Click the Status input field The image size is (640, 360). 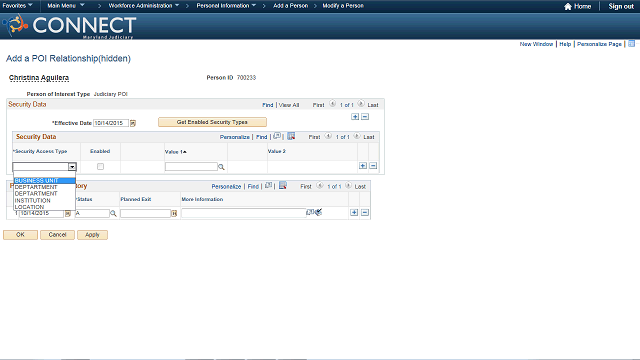tap(92, 213)
